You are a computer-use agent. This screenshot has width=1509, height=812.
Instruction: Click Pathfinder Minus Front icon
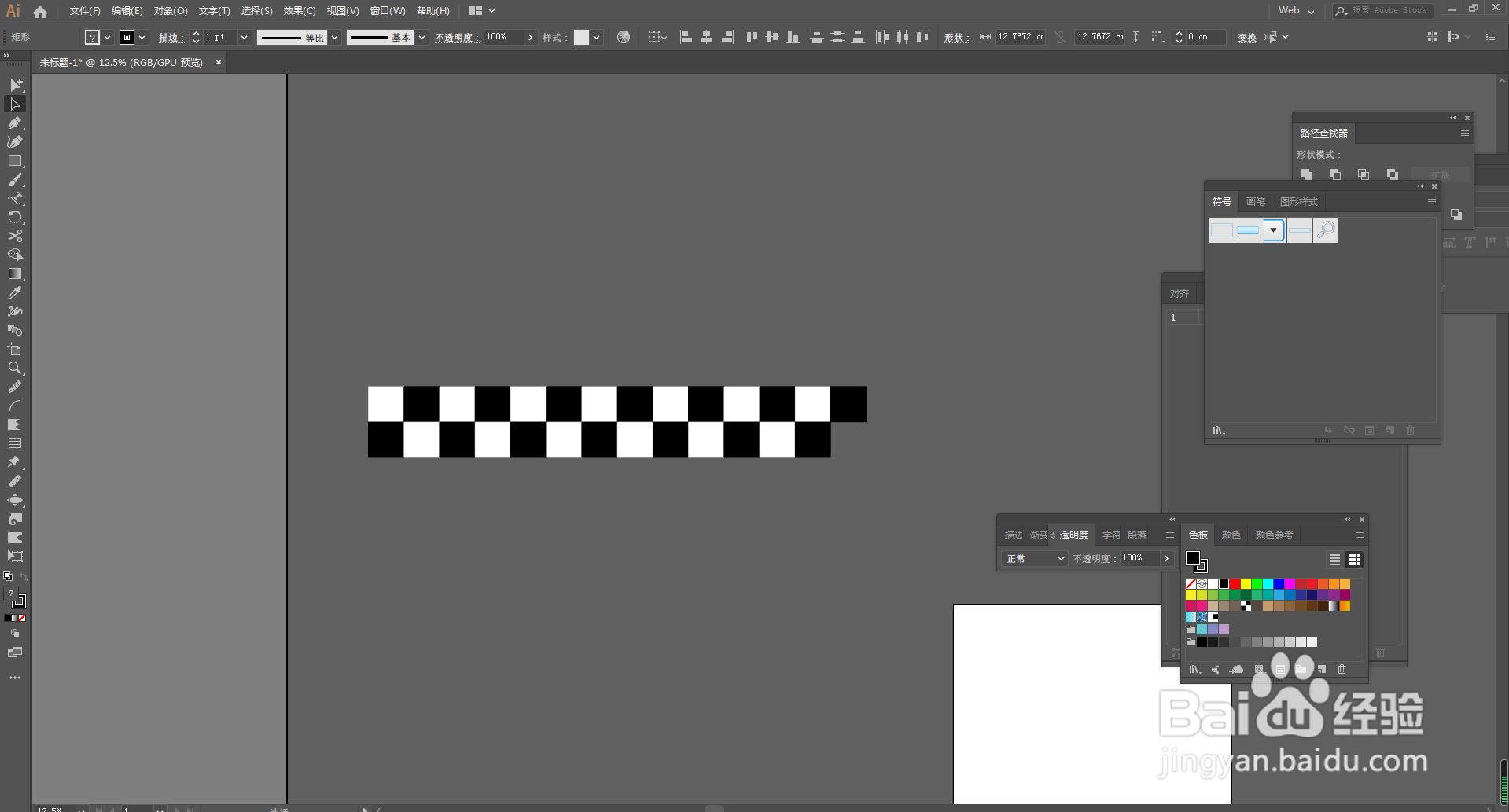(x=1335, y=175)
